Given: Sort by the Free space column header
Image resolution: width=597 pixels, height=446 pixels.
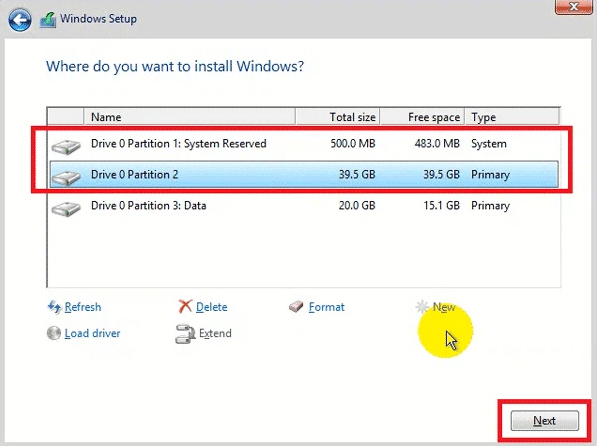Looking at the screenshot, I should pyautogui.click(x=422, y=117).
